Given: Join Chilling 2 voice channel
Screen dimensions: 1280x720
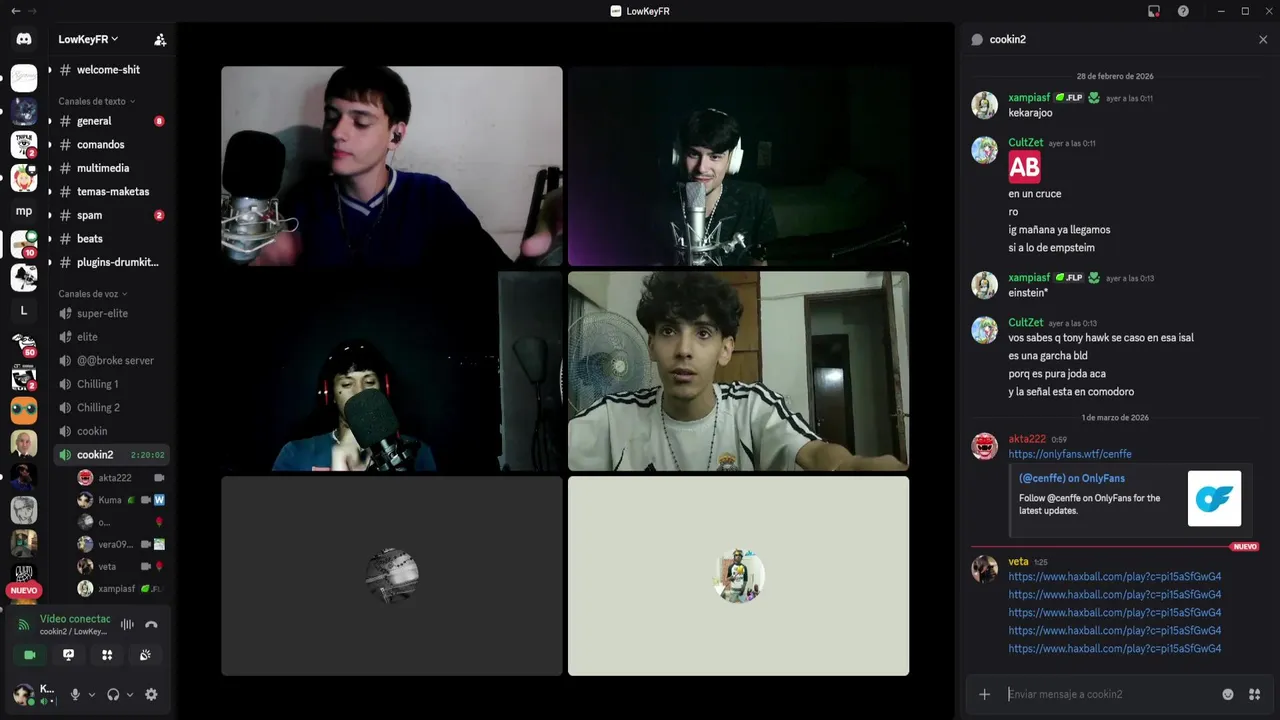Looking at the screenshot, I should [111, 407].
